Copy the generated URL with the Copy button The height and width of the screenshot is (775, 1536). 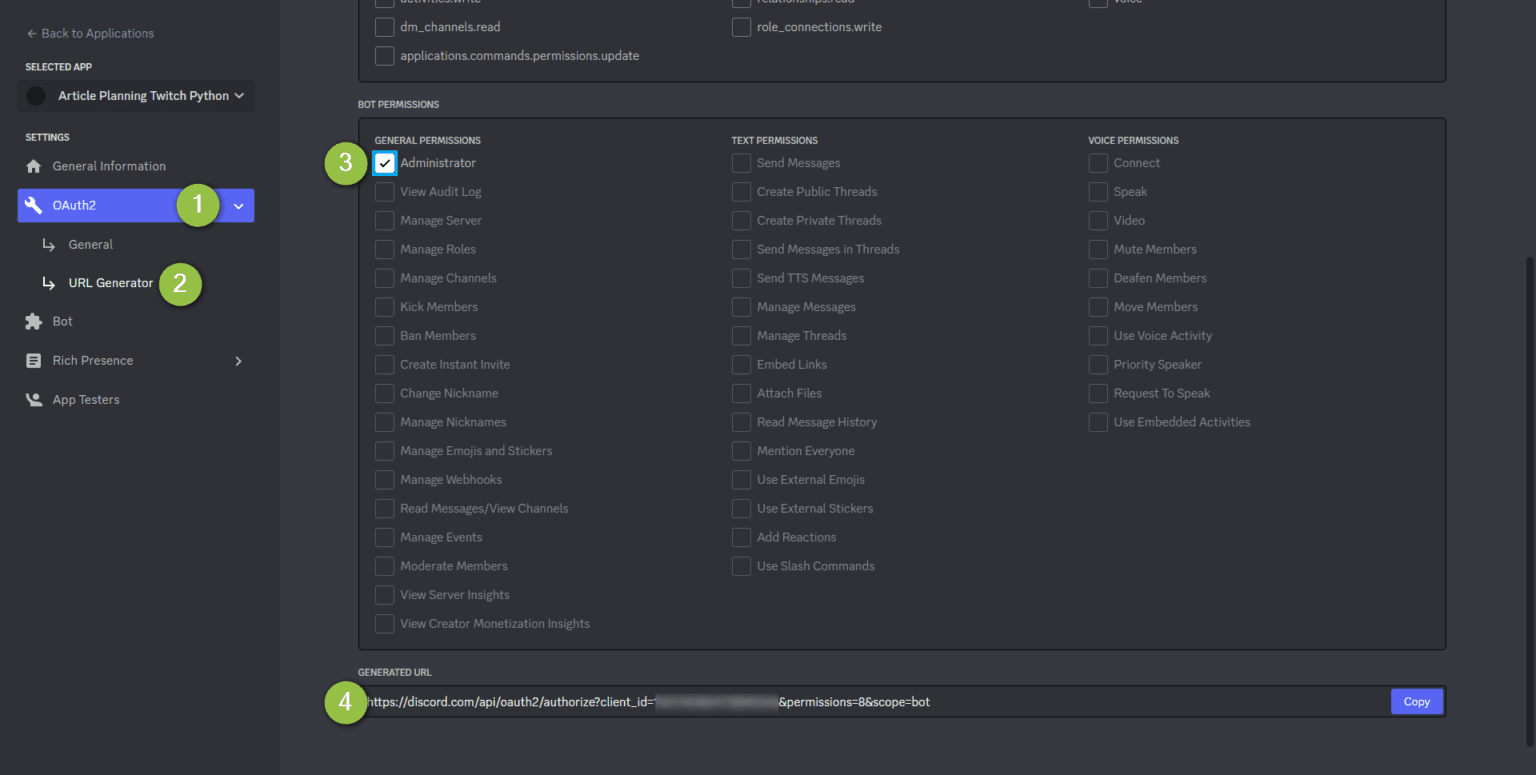click(1416, 702)
